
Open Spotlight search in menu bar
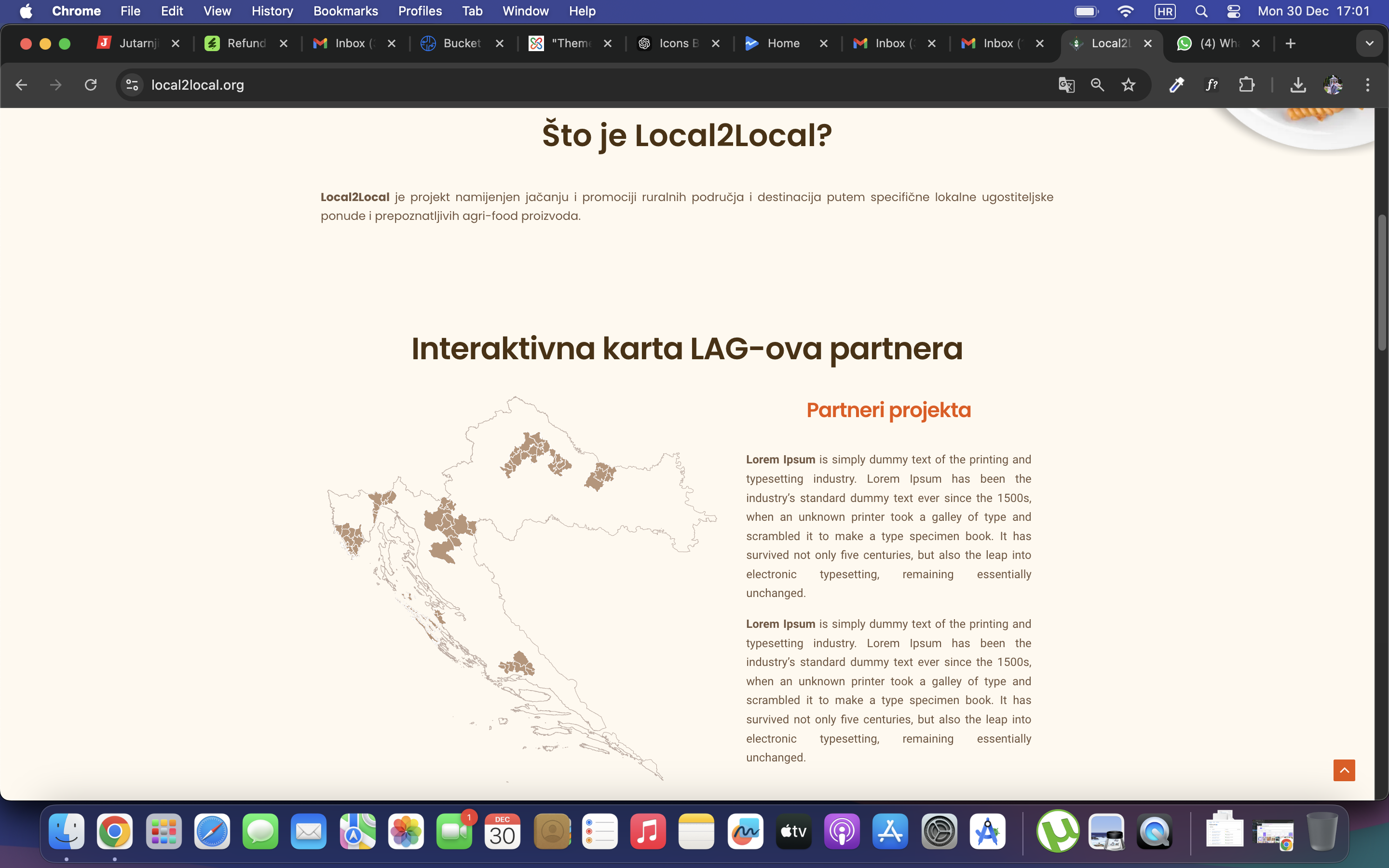click(x=1201, y=11)
